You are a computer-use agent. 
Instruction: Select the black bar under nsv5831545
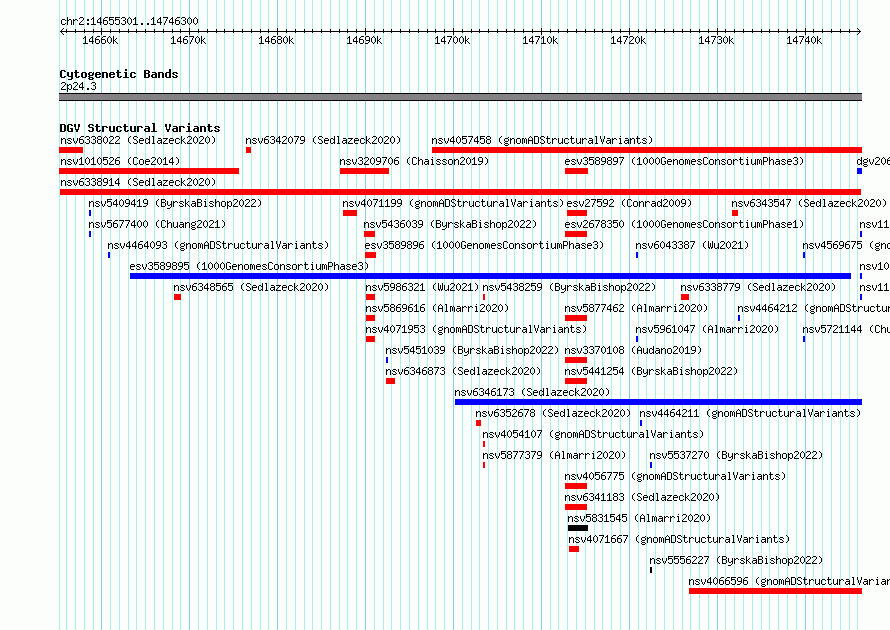point(578,528)
